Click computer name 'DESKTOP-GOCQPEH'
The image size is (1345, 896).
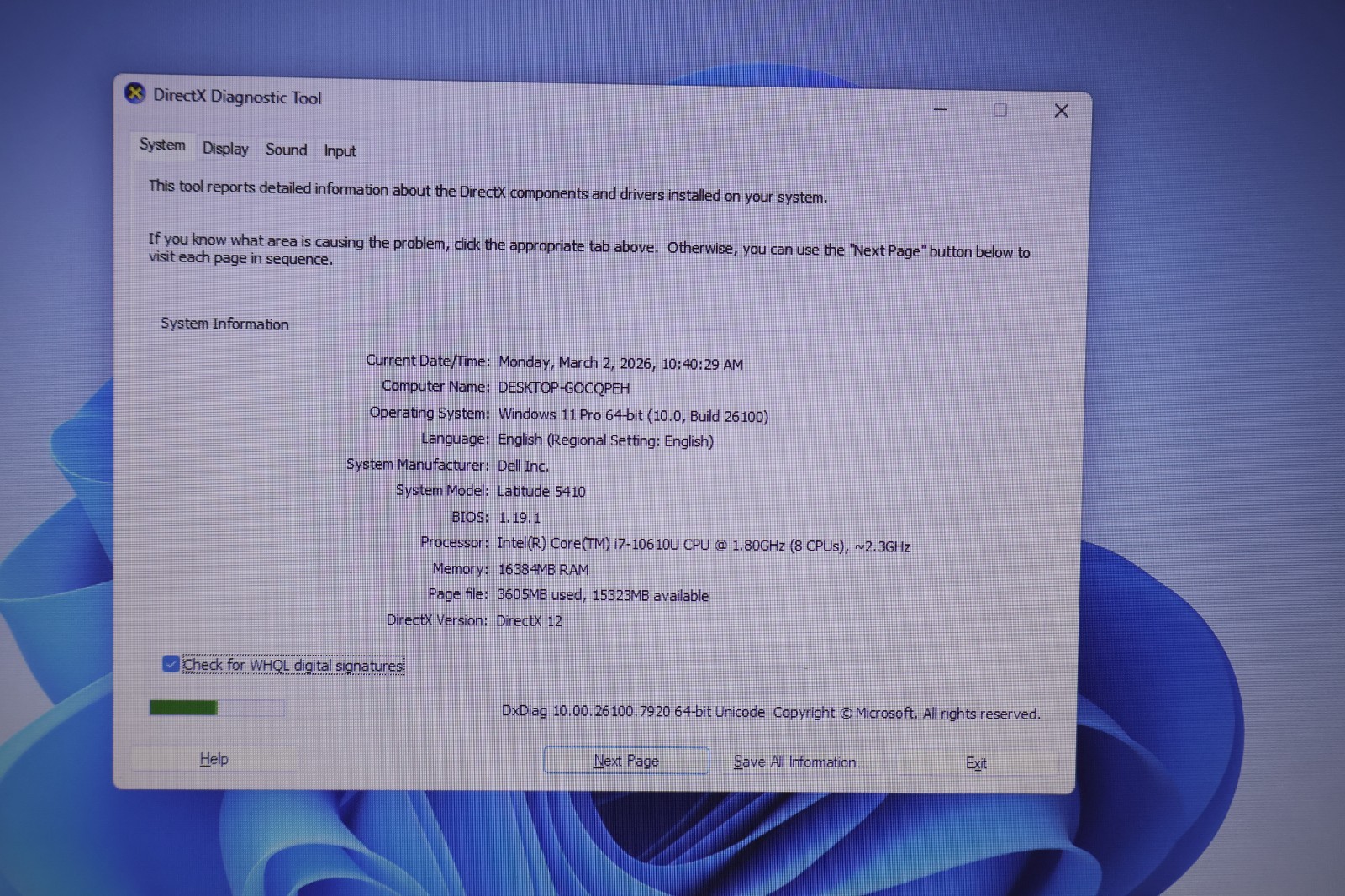pyautogui.click(x=564, y=387)
